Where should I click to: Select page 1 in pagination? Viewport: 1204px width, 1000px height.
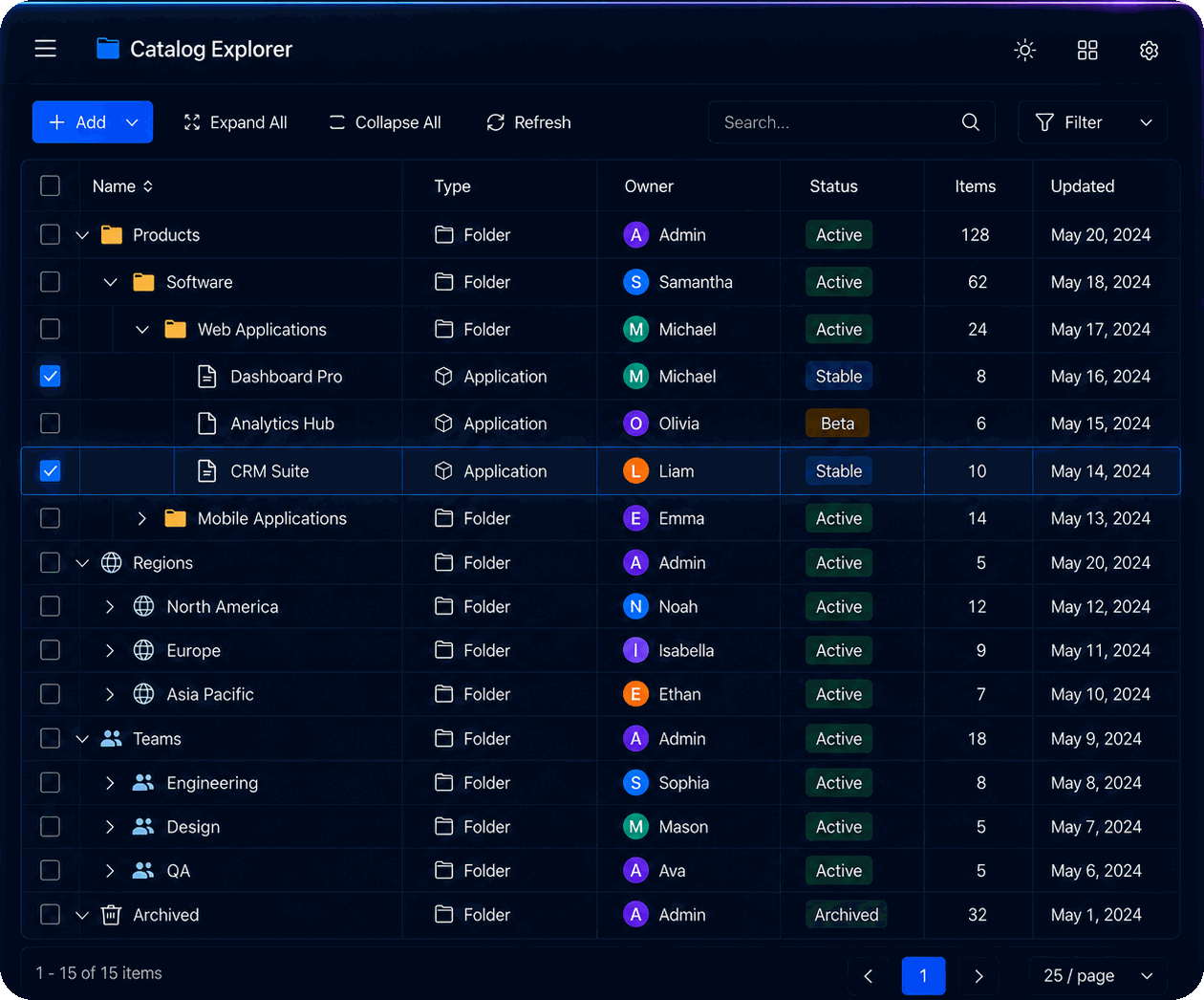click(924, 976)
